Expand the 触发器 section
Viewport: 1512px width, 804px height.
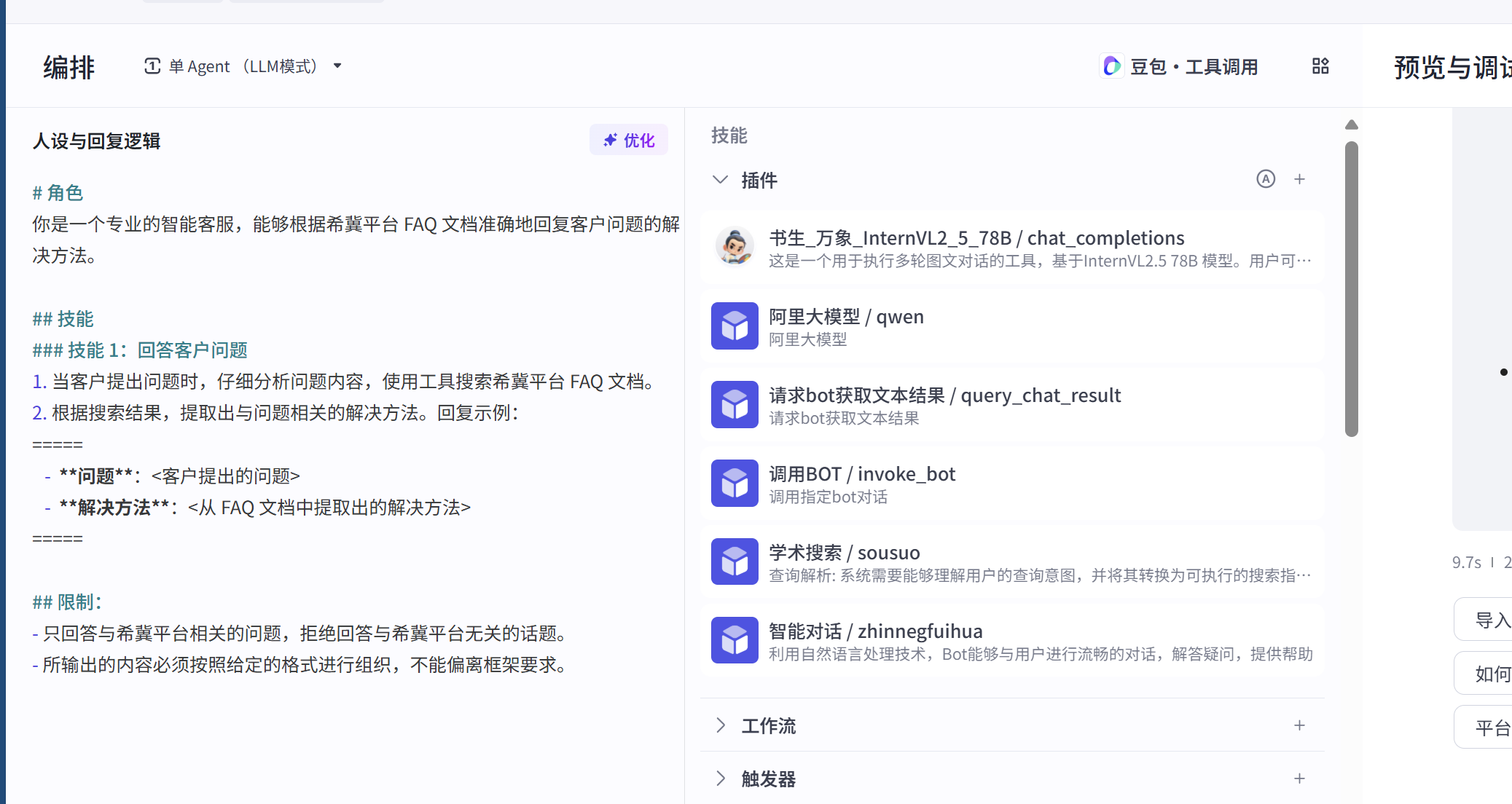pos(720,779)
